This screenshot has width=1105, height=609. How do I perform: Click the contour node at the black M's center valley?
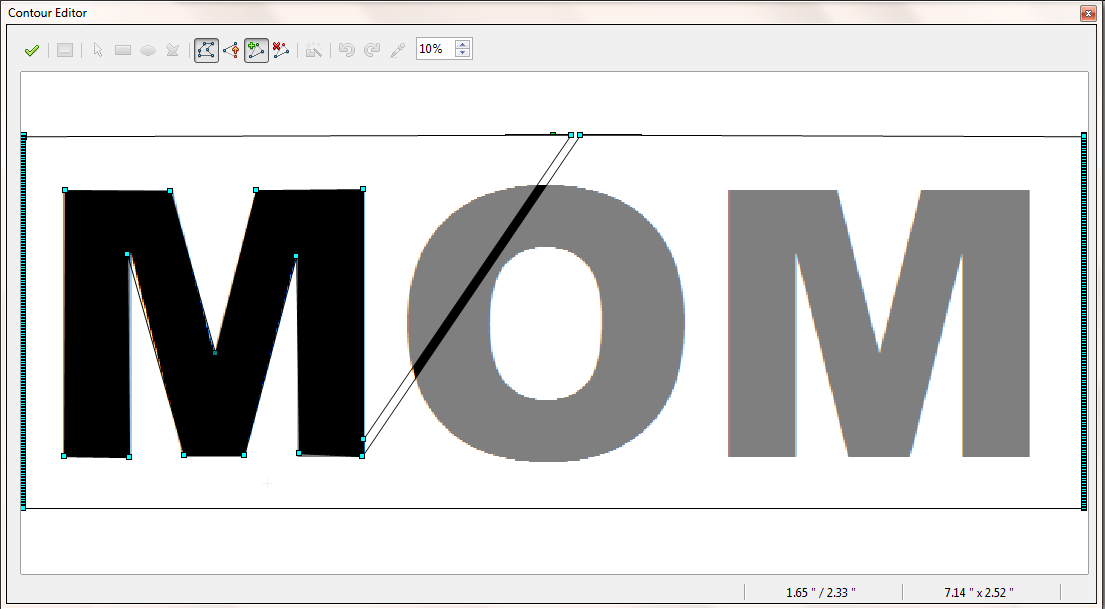tap(215, 352)
